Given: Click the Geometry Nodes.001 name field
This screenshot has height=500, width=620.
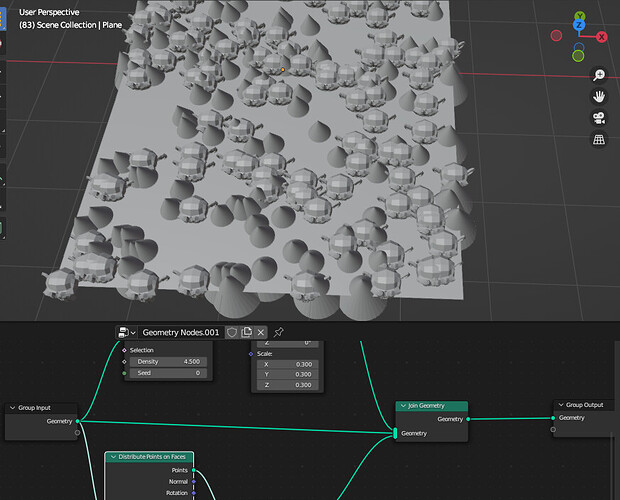Looking at the screenshot, I should (x=181, y=332).
